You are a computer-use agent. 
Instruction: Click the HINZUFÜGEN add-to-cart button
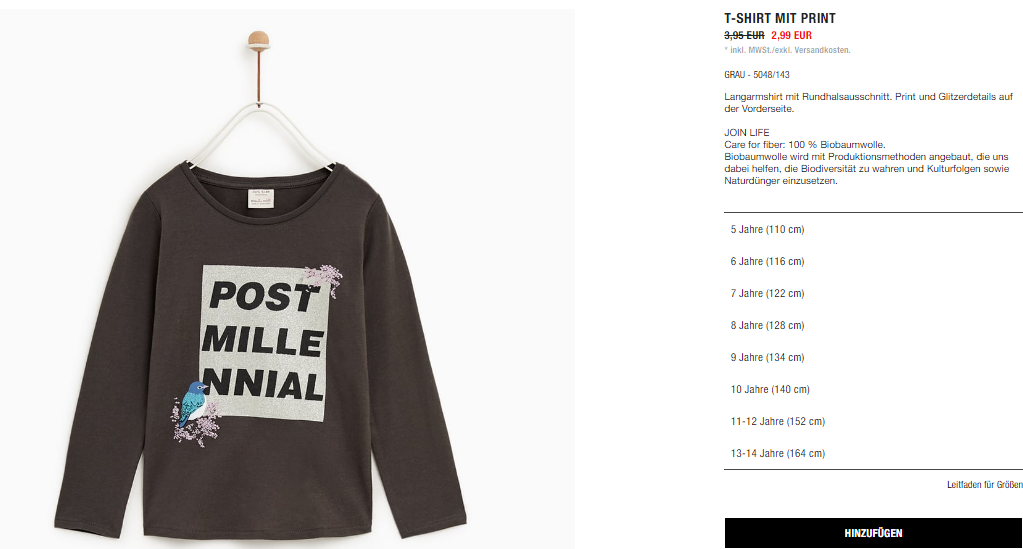click(873, 533)
